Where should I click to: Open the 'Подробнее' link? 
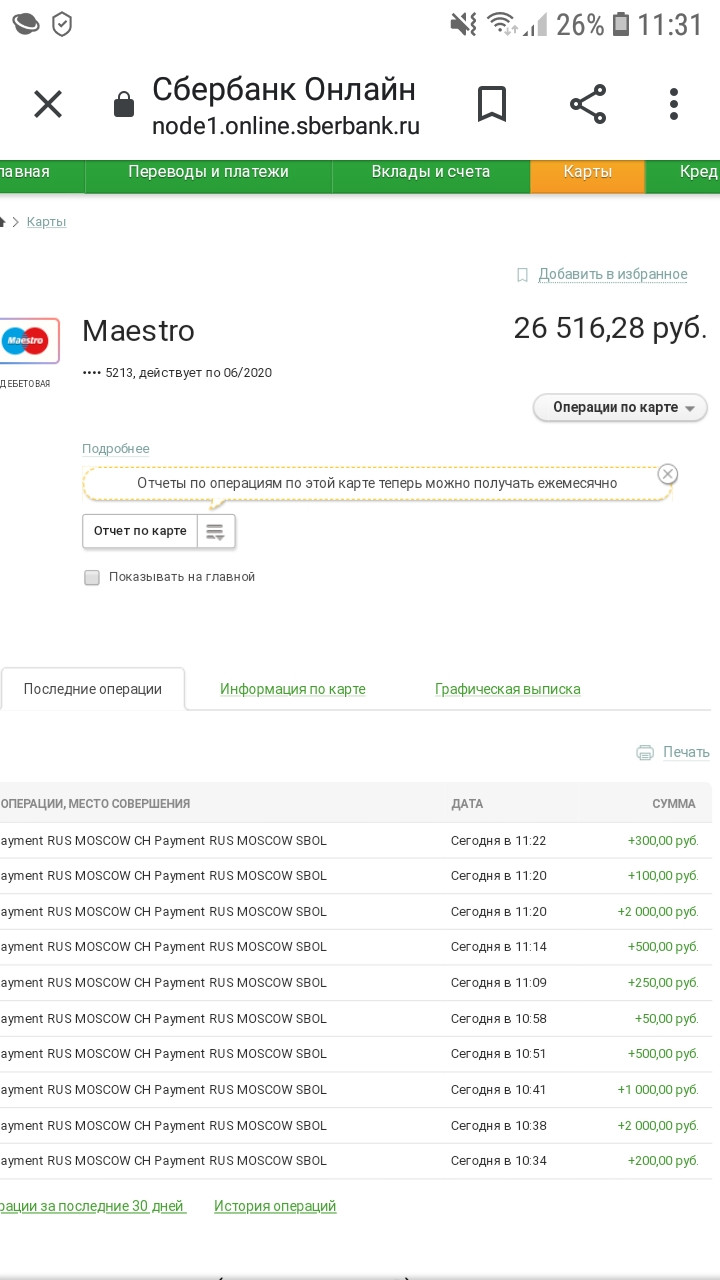[116, 449]
